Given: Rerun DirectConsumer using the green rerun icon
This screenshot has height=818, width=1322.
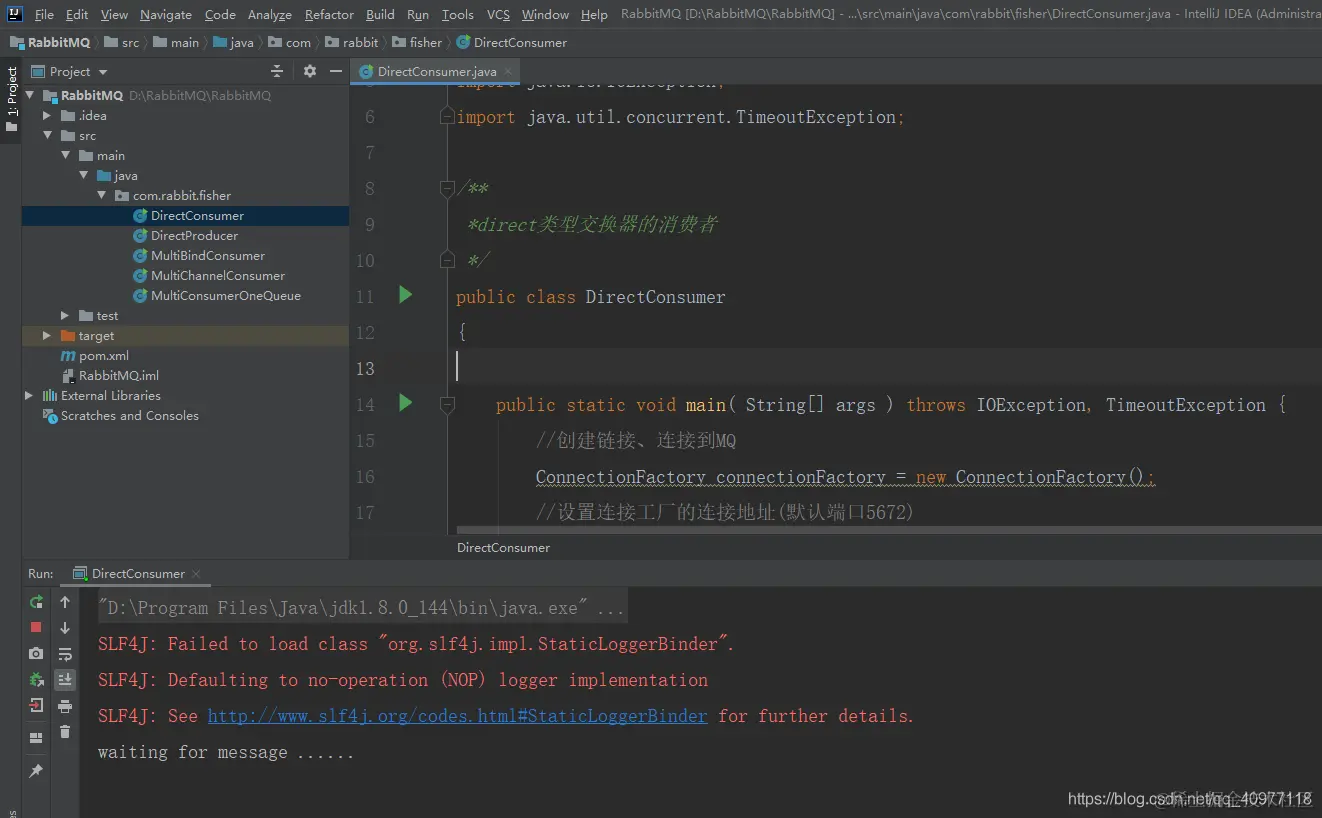Looking at the screenshot, I should point(36,602).
